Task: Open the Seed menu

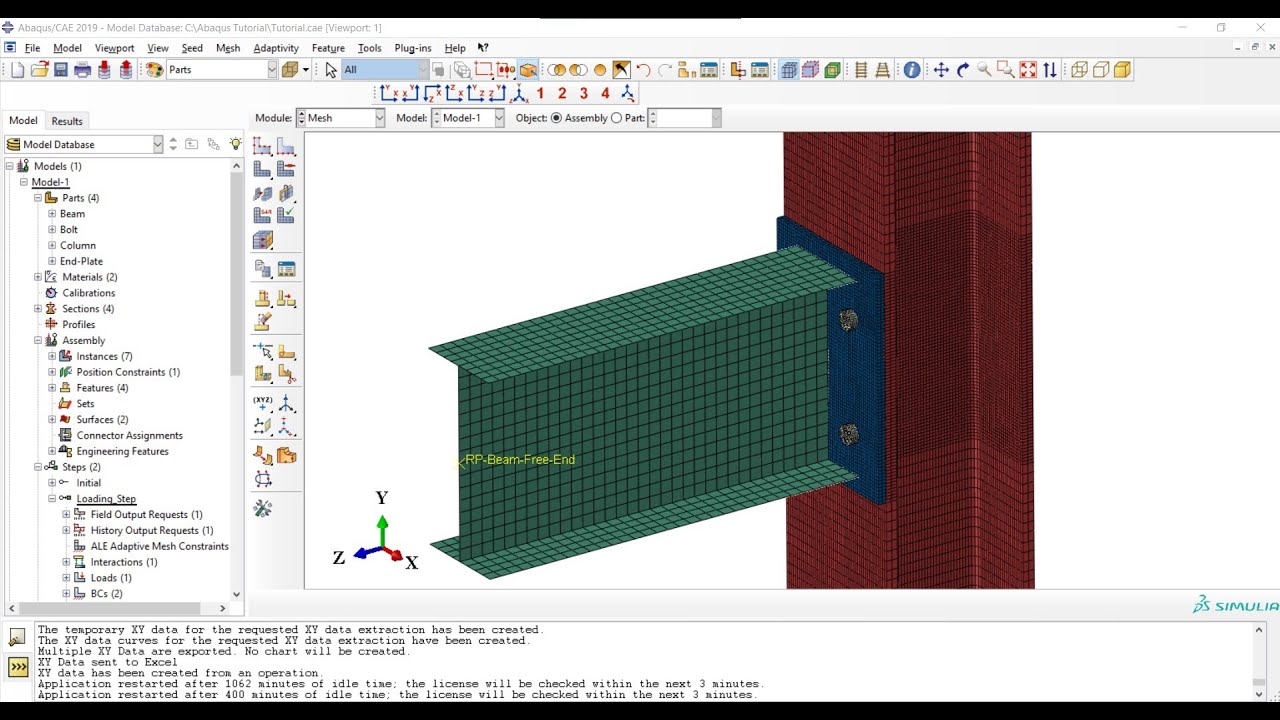Action: click(192, 48)
